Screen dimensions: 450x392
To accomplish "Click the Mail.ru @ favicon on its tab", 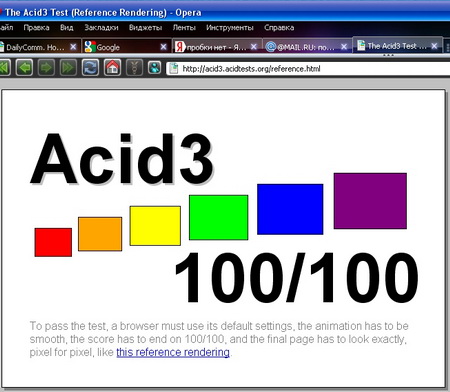I will (271, 47).
